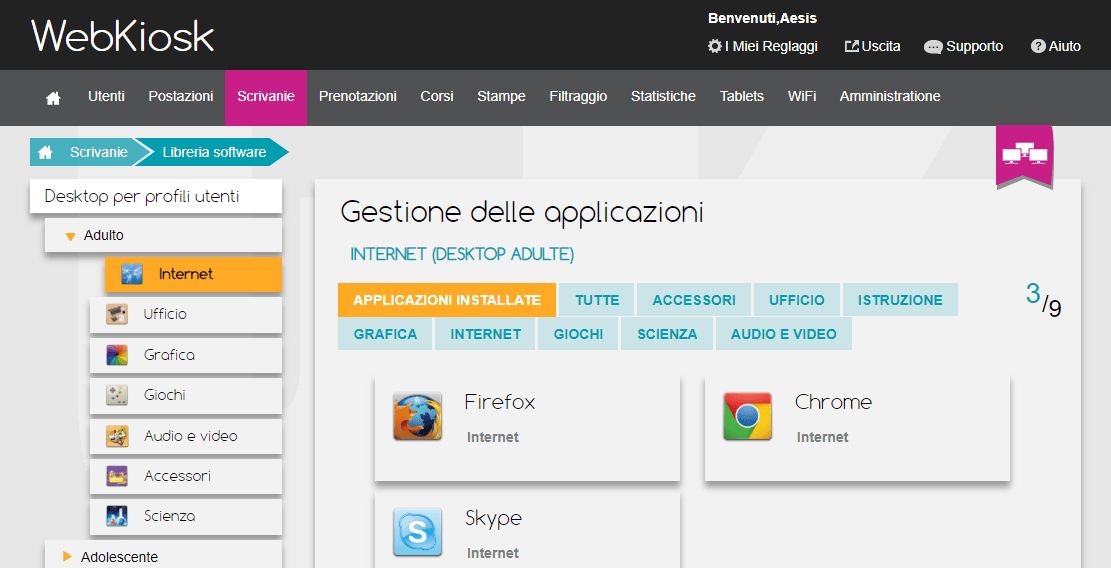Go to the Tablets section
The width and height of the screenshot is (1111, 568).
742,96
